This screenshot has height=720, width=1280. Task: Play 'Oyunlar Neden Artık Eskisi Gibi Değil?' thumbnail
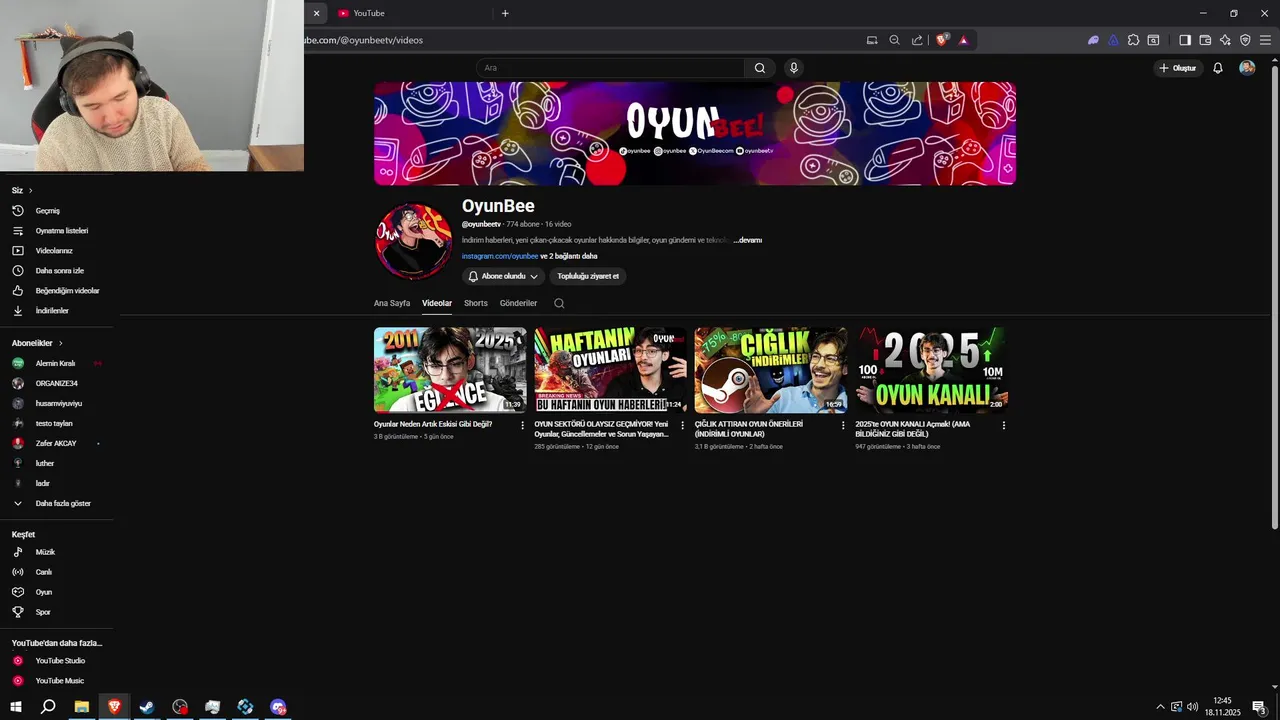[450, 370]
